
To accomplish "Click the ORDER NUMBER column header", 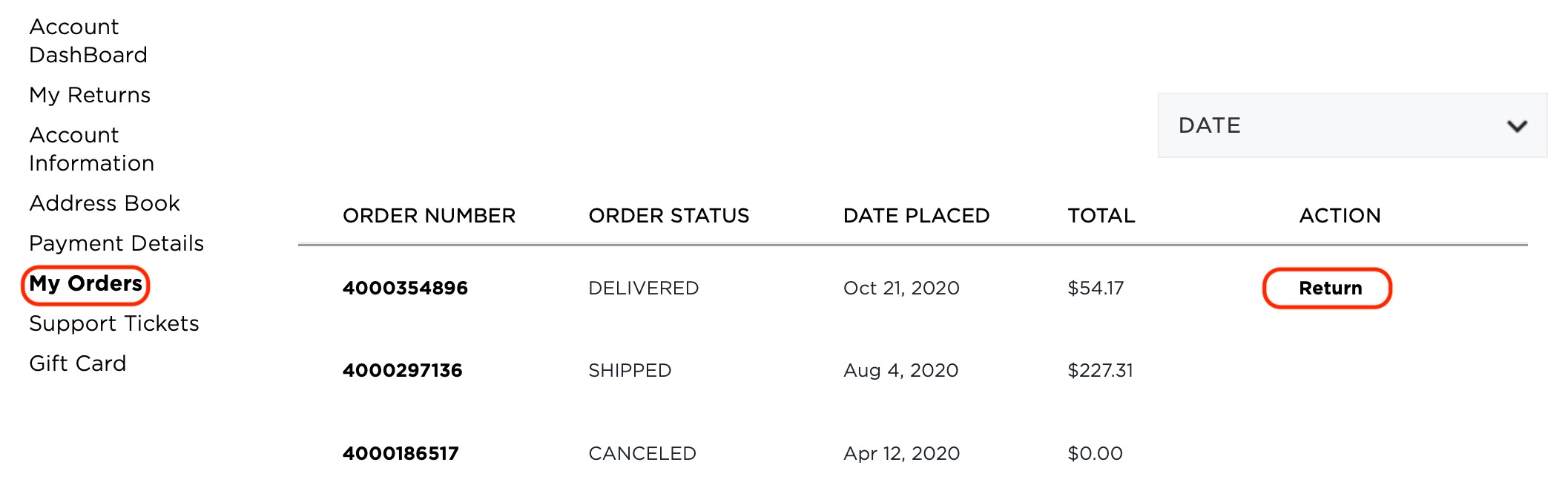I will (429, 216).
